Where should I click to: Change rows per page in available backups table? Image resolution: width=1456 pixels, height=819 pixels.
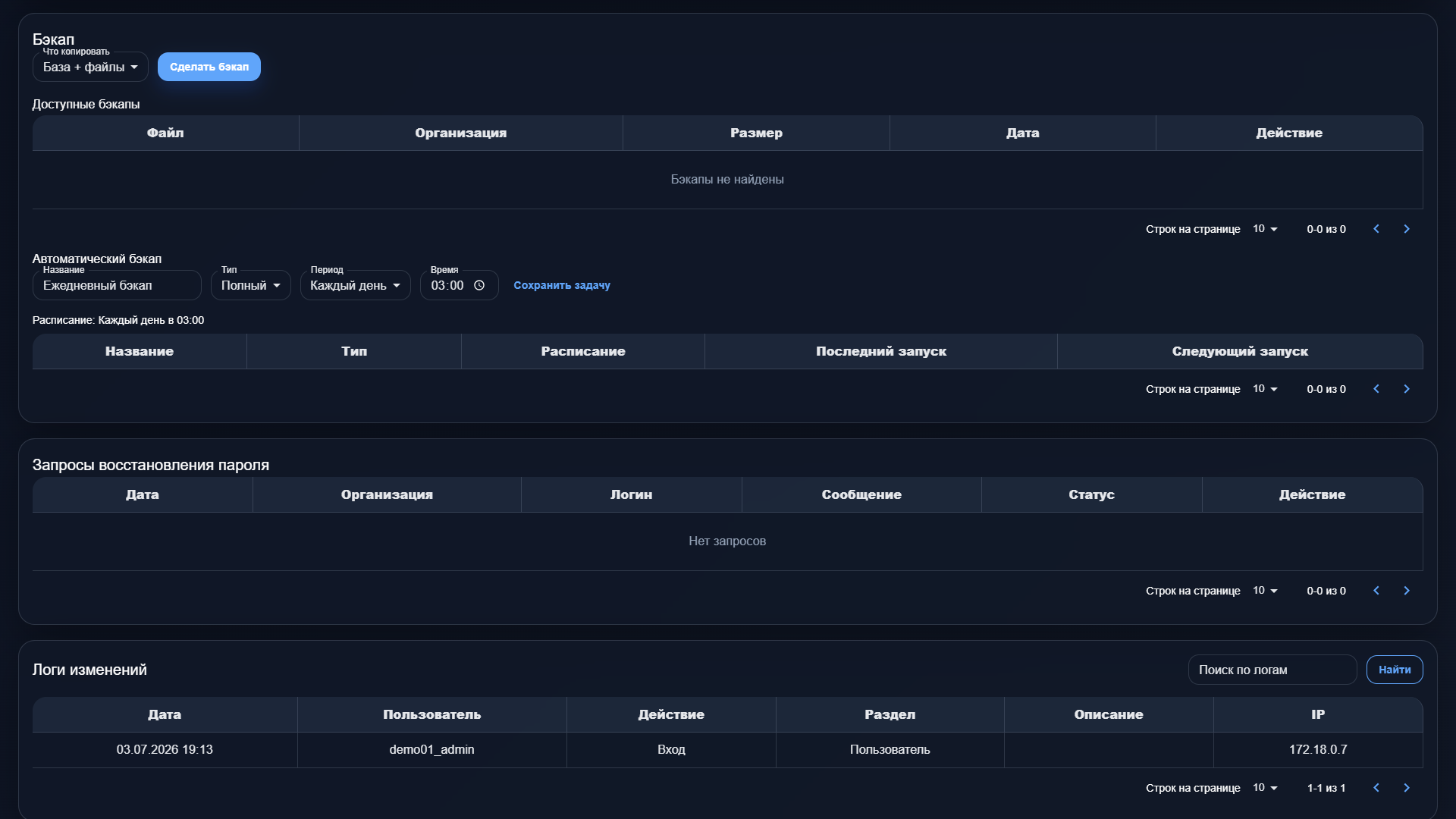click(1265, 229)
